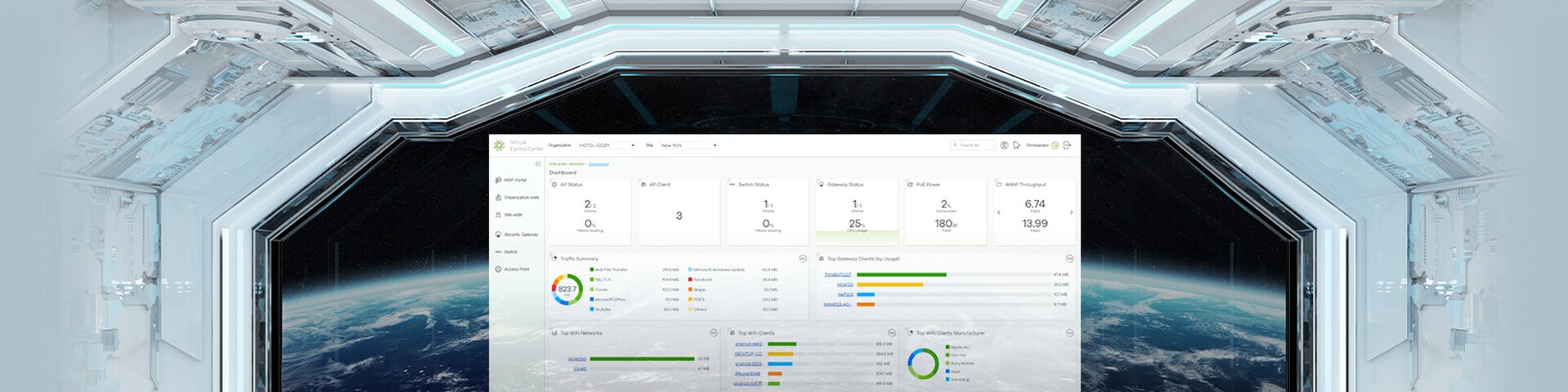Open the Site dropdown showing New York
Screen dimensions: 1568x392
[x=688, y=145]
